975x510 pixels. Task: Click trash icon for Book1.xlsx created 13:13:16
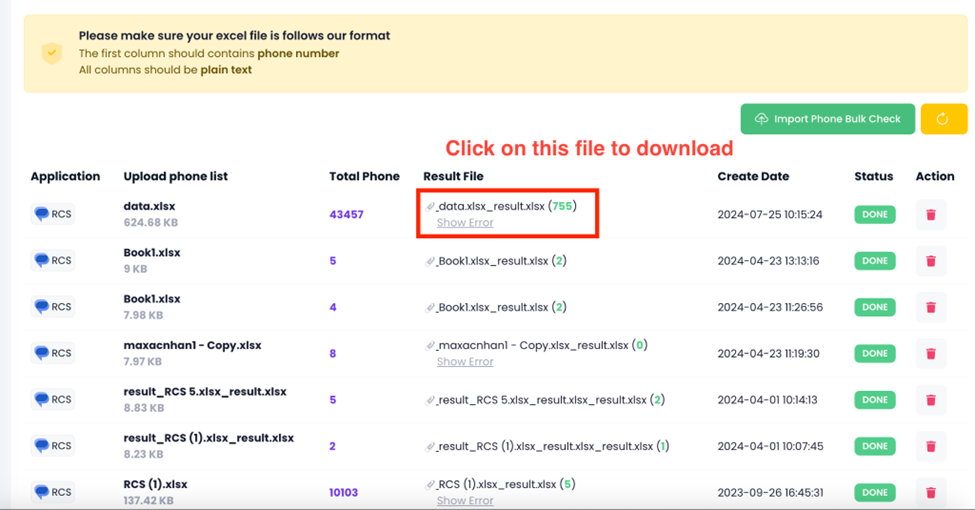click(x=931, y=261)
